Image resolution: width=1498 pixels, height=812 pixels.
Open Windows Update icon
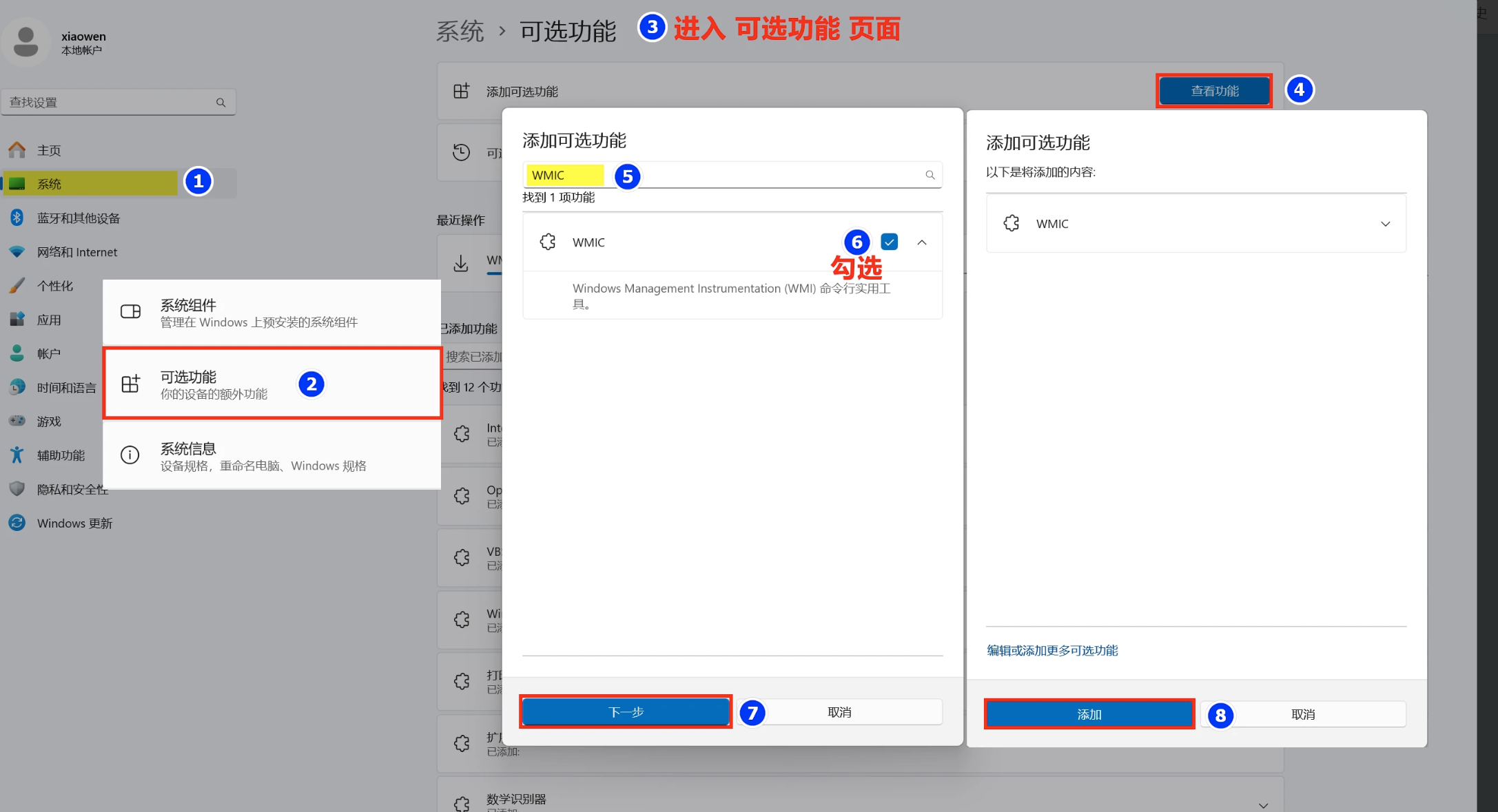[17, 523]
